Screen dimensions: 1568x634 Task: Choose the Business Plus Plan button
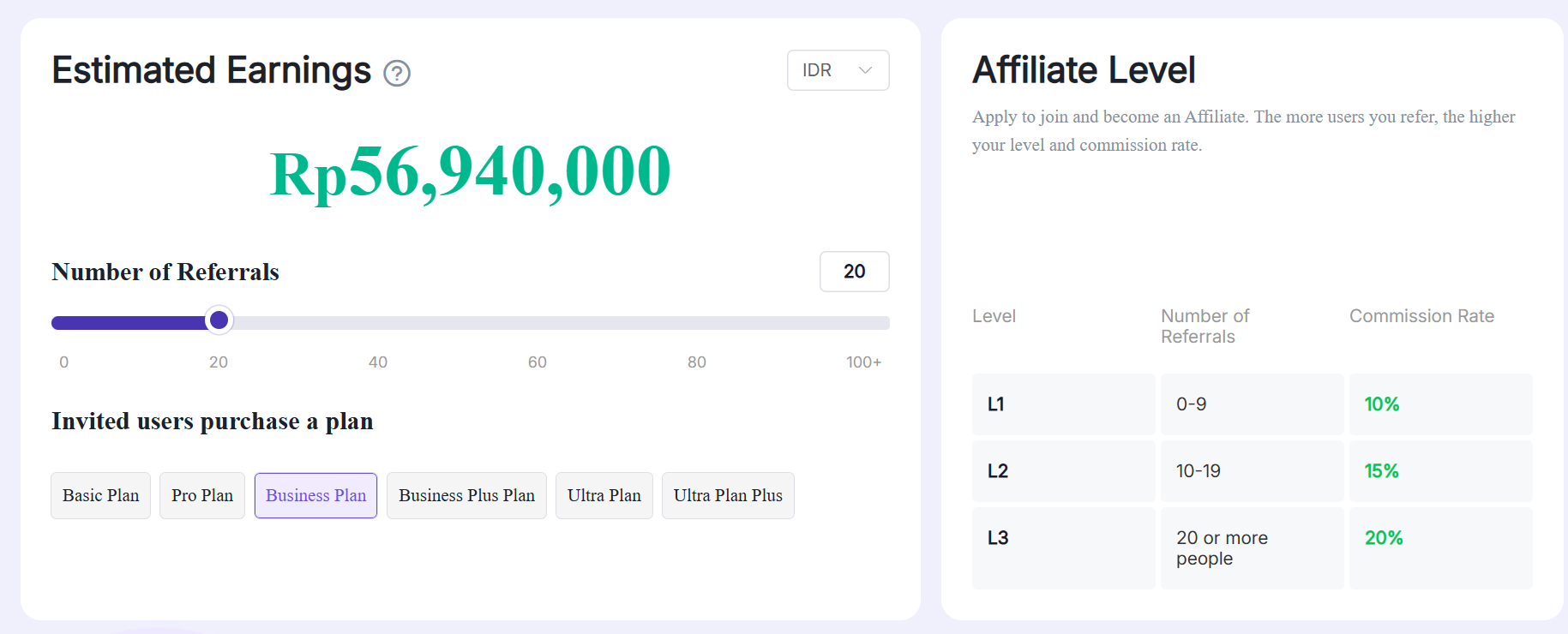coord(466,495)
